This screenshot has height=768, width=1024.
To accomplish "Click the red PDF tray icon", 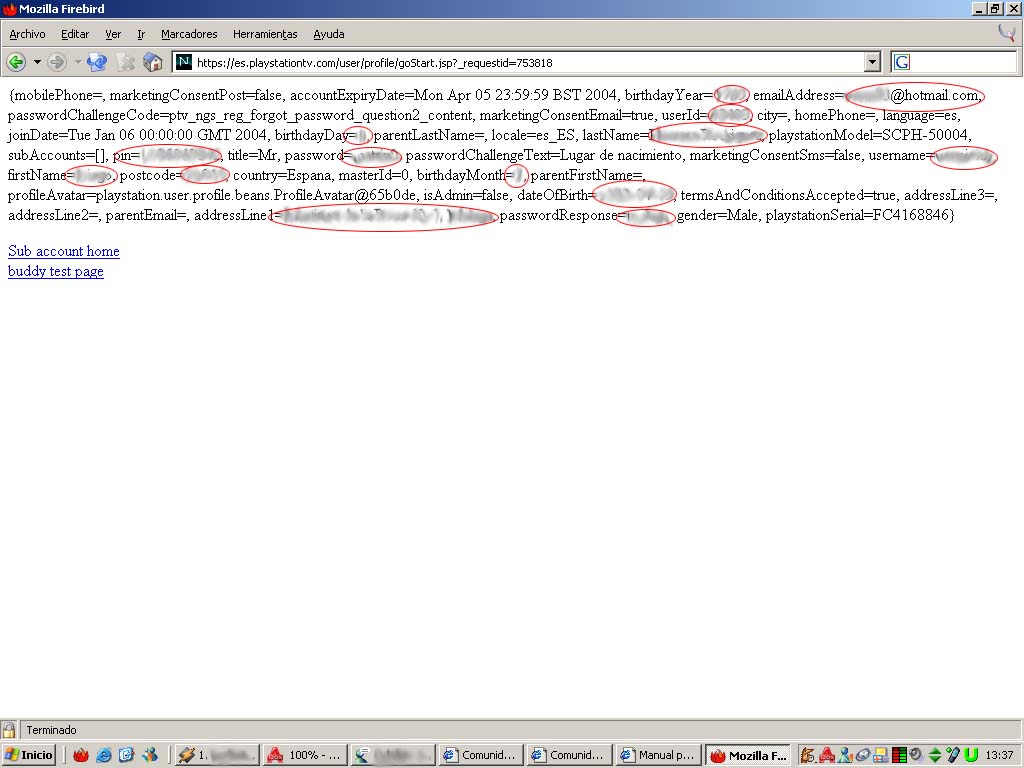I will point(827,756).
